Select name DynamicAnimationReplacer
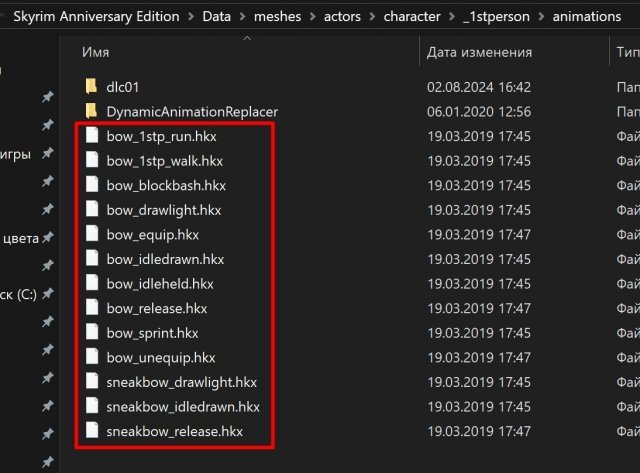 (192, 111)
